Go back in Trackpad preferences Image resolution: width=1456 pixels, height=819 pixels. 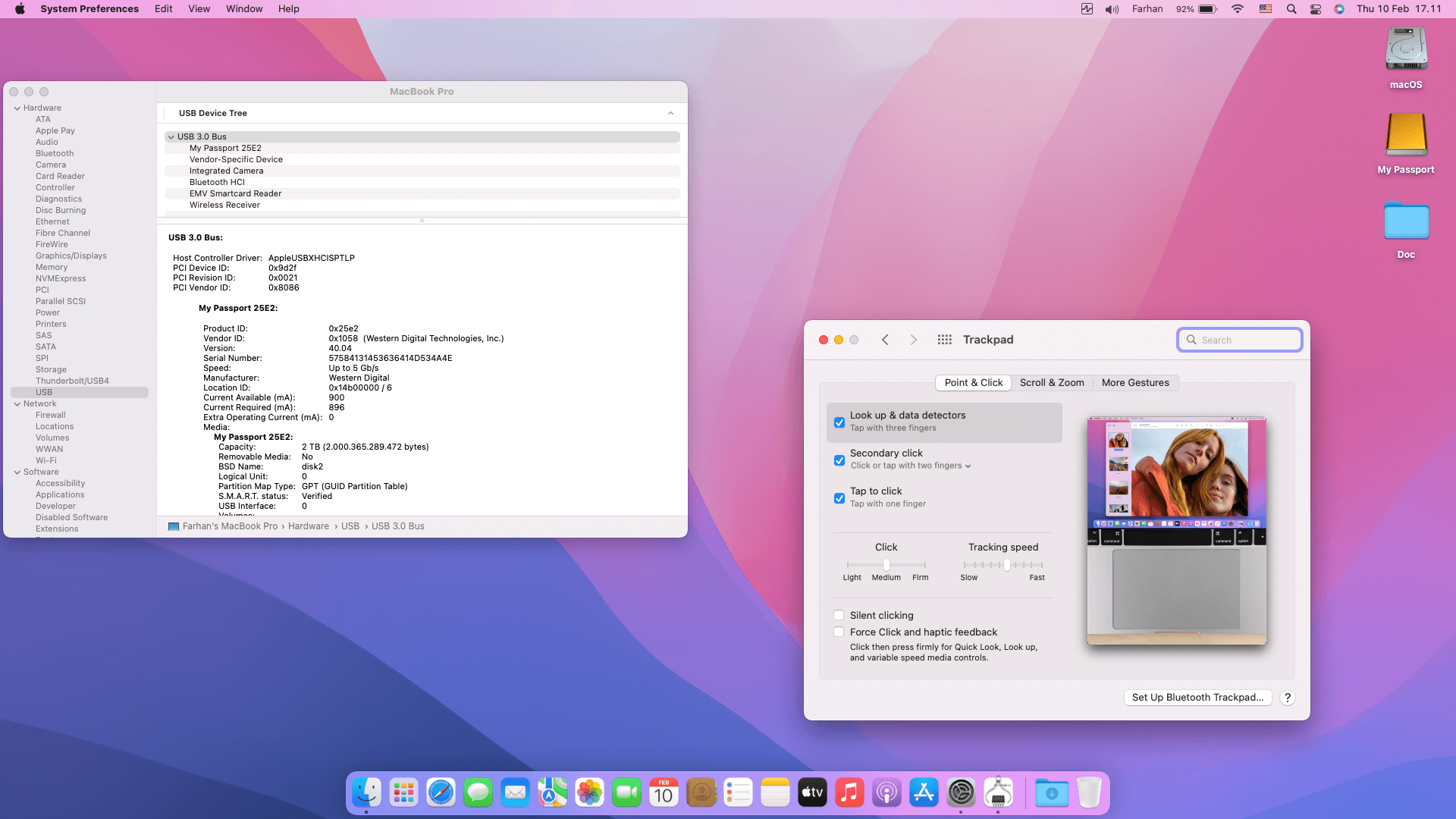coord(885,340)
